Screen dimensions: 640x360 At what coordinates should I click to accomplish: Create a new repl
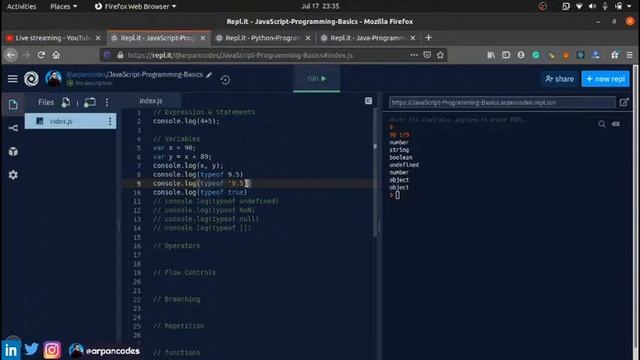605,79
